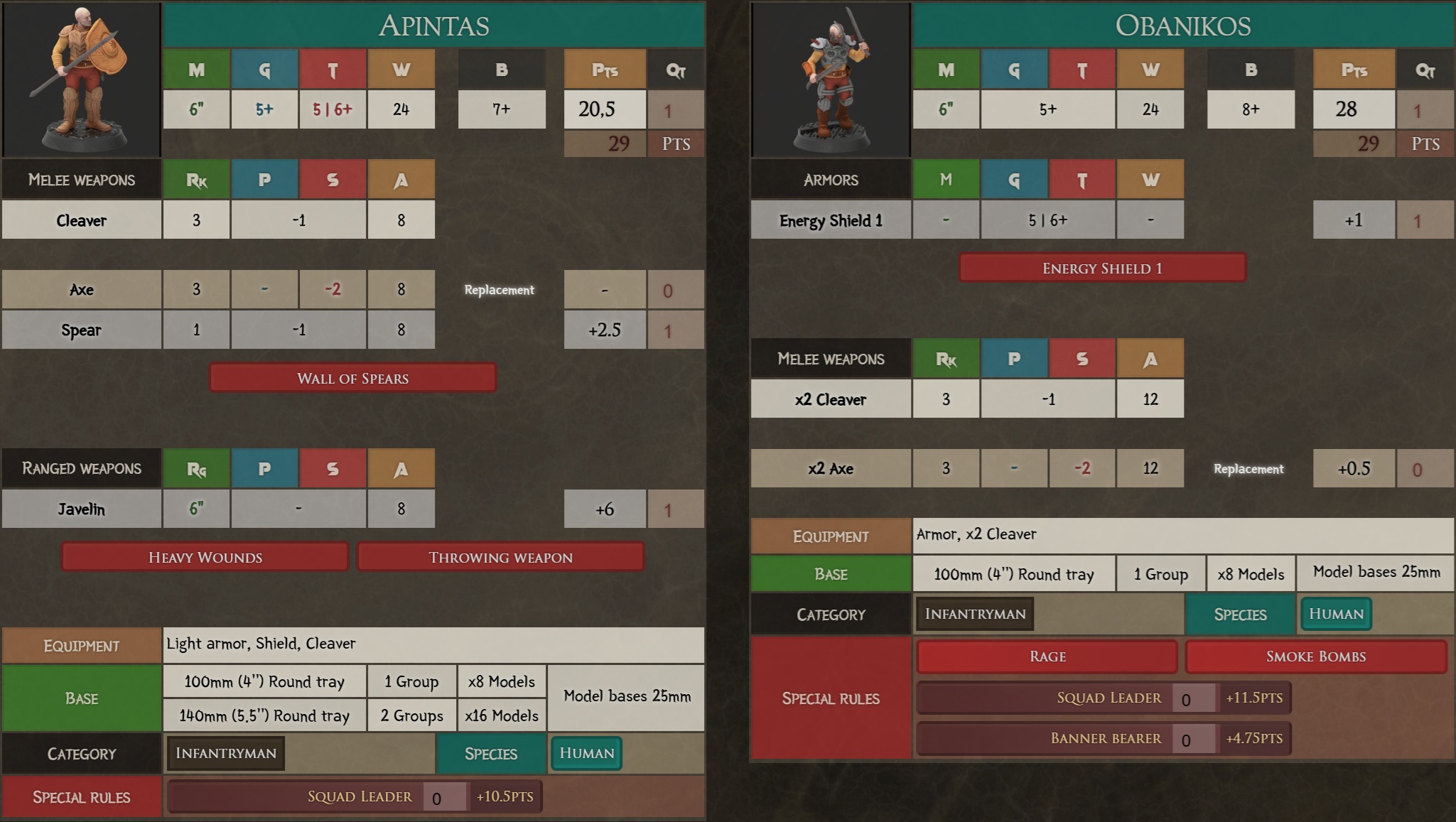1456x822 pixels.
Task: Click the Rg range header in Ranged Weapons
Action: [x=196, y=468]
